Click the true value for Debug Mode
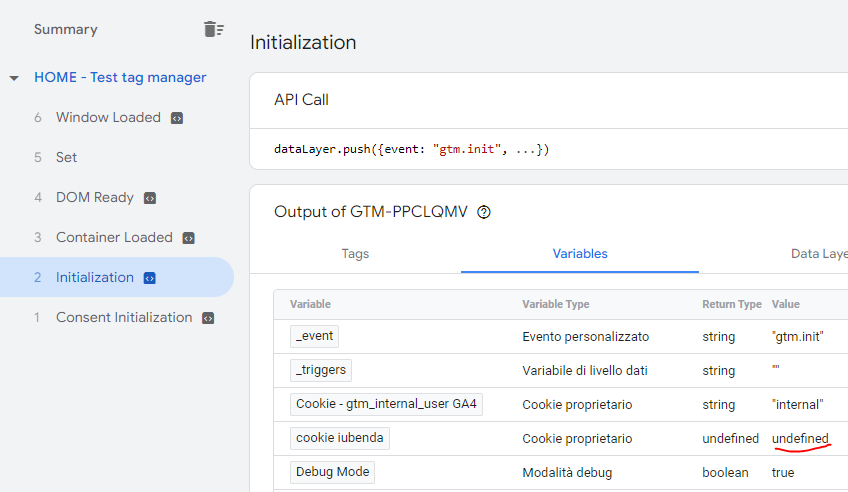 tap(783, 473)
